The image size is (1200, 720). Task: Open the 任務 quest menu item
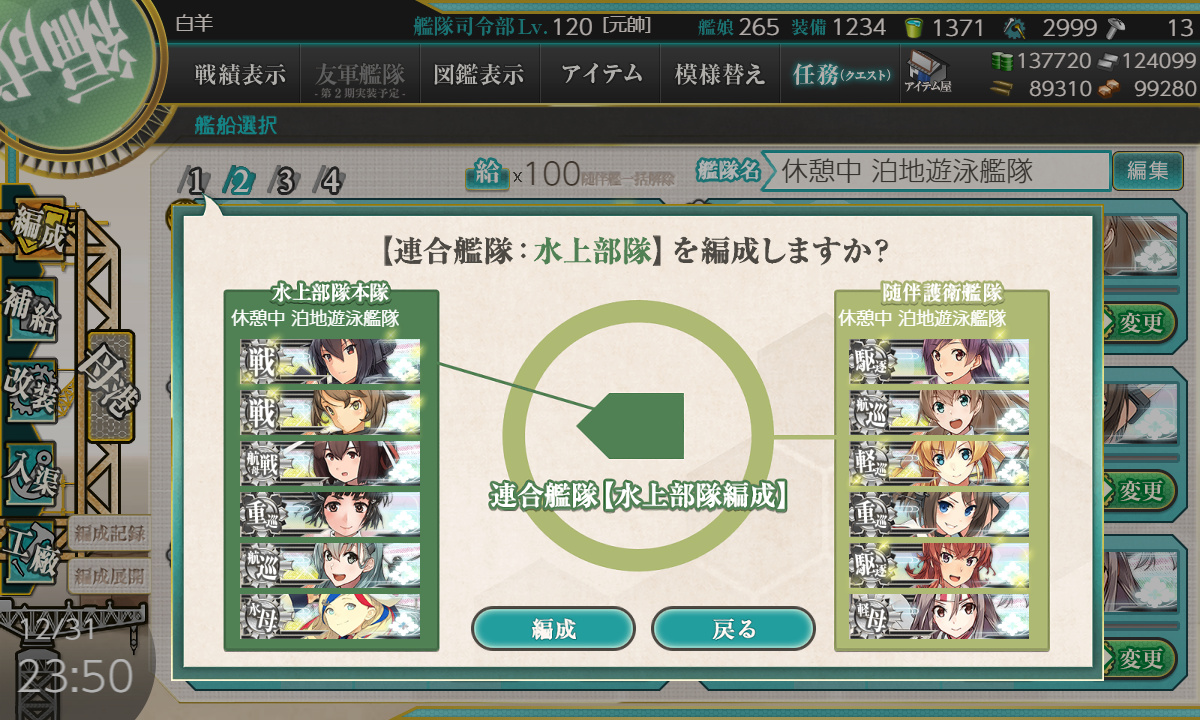tap(840, 74)
